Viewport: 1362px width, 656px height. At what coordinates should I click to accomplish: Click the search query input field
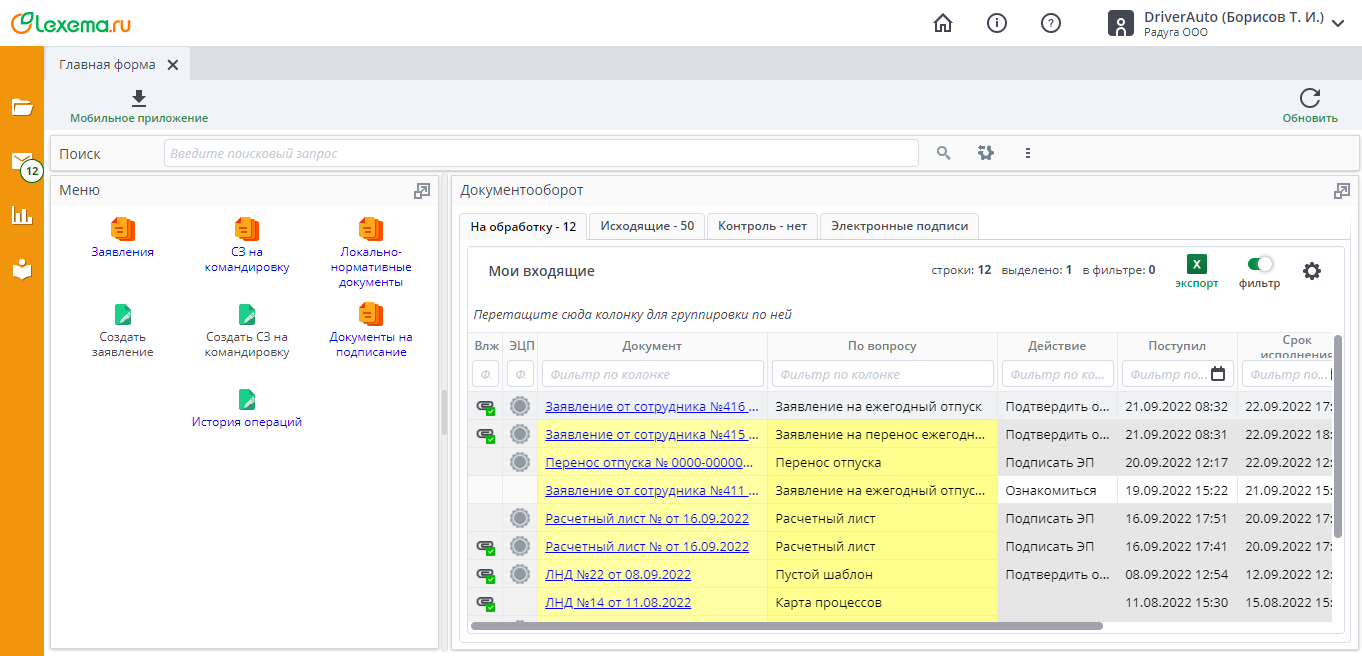click(540, 153)
